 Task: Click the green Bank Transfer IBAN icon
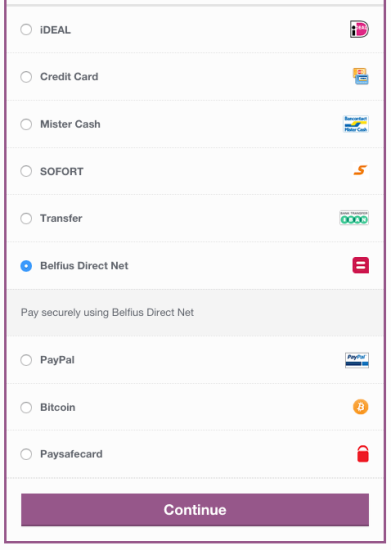354,218
